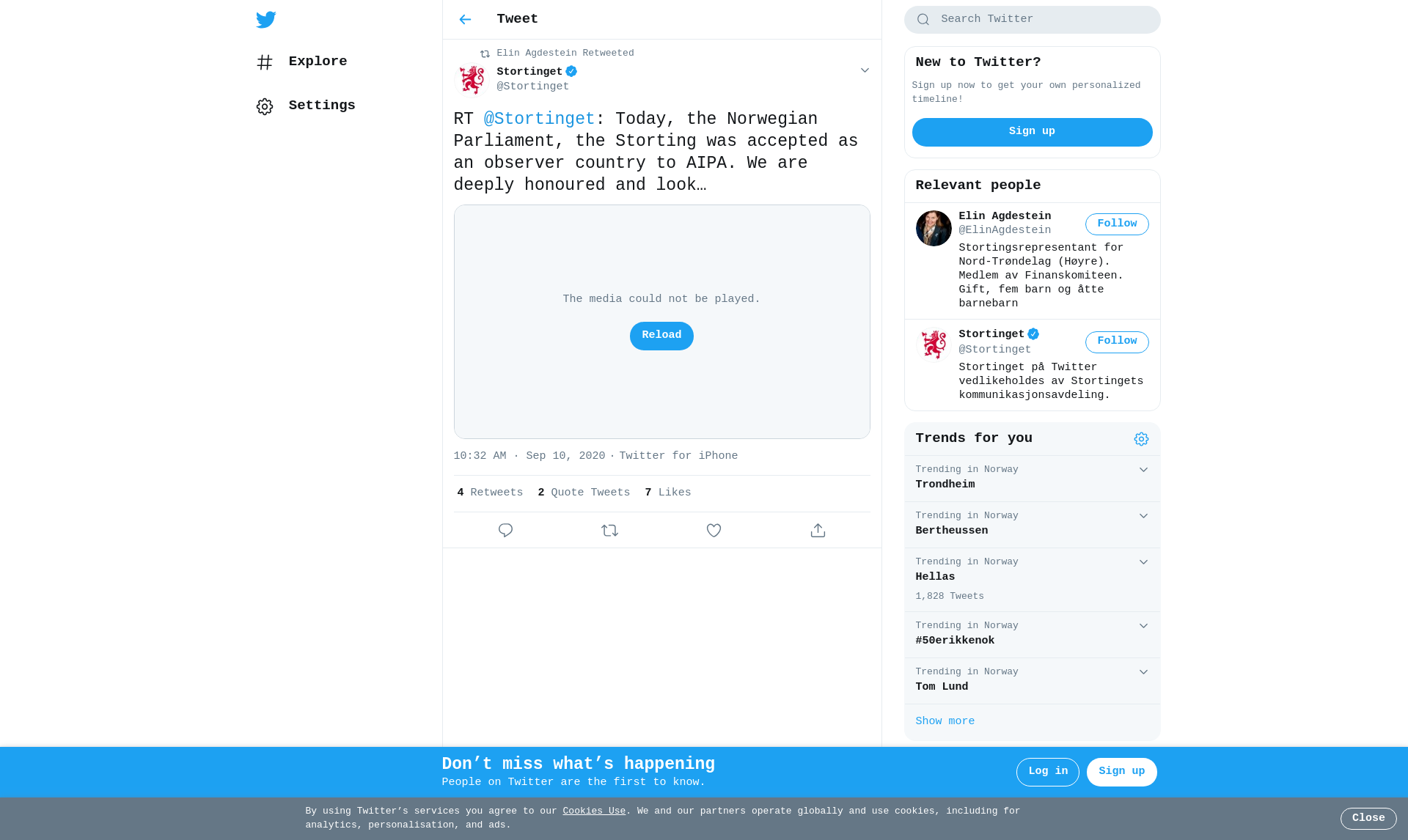Click Stortinget avatar in tweet header
The height and width of the screenshot is (840, 1408).
point(472,79)
